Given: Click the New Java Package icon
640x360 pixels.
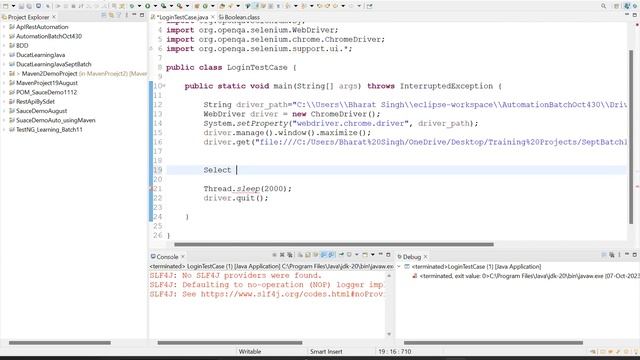Looking at the screenshot, I should point(196,6).
